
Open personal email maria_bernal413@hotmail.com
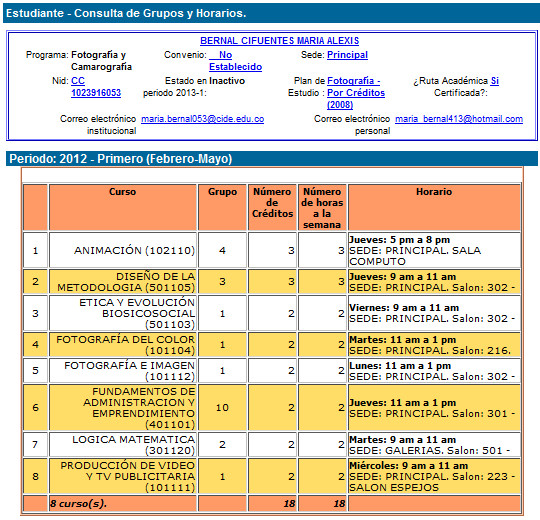[459, 119]
